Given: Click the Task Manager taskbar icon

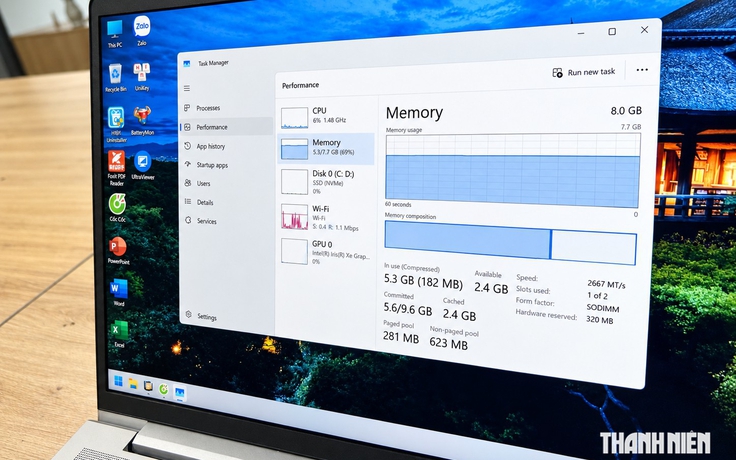Looking at the screenshot, I should point(179,392).
